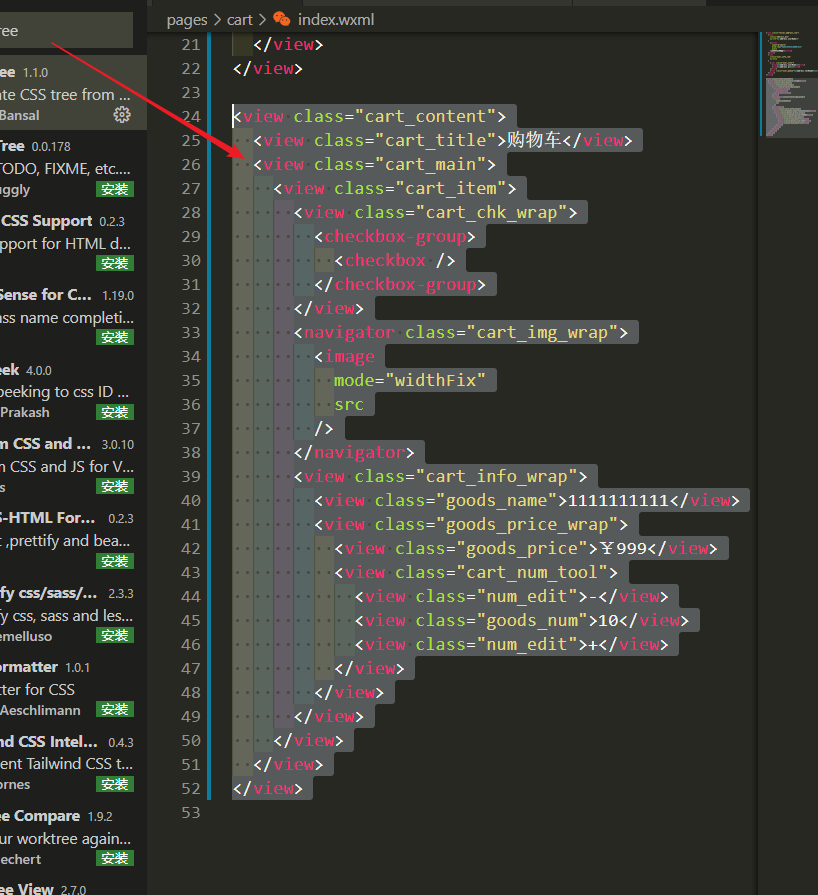Viewport: 818px width, 895px height.
Task: Focus the extensions search box
Action: coord(66,30)
